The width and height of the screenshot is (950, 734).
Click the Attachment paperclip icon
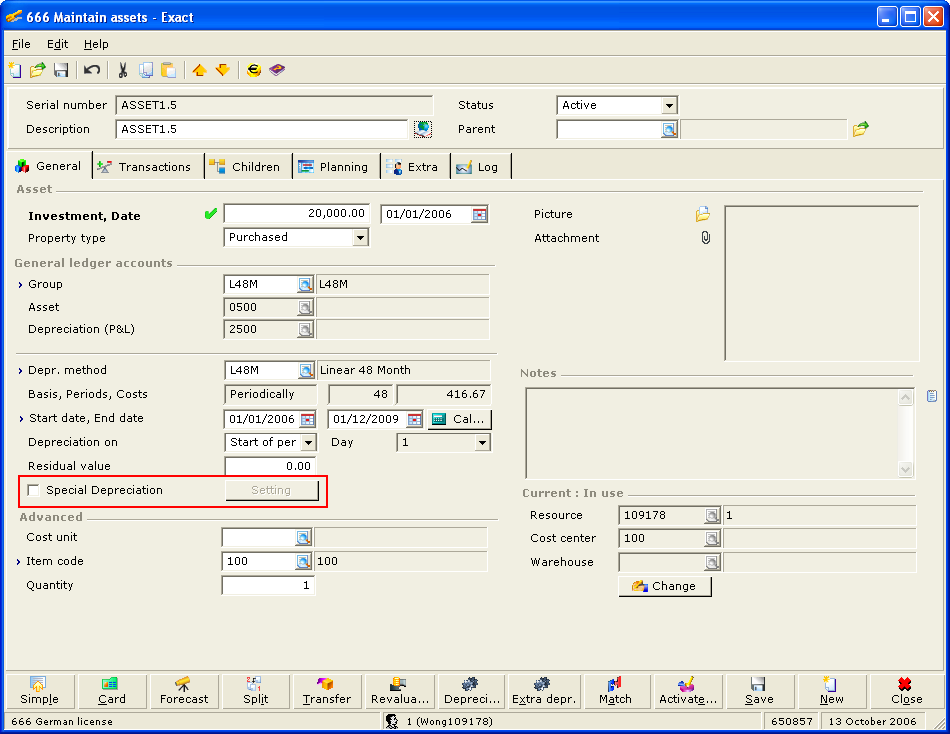click(x=705, y=238)
